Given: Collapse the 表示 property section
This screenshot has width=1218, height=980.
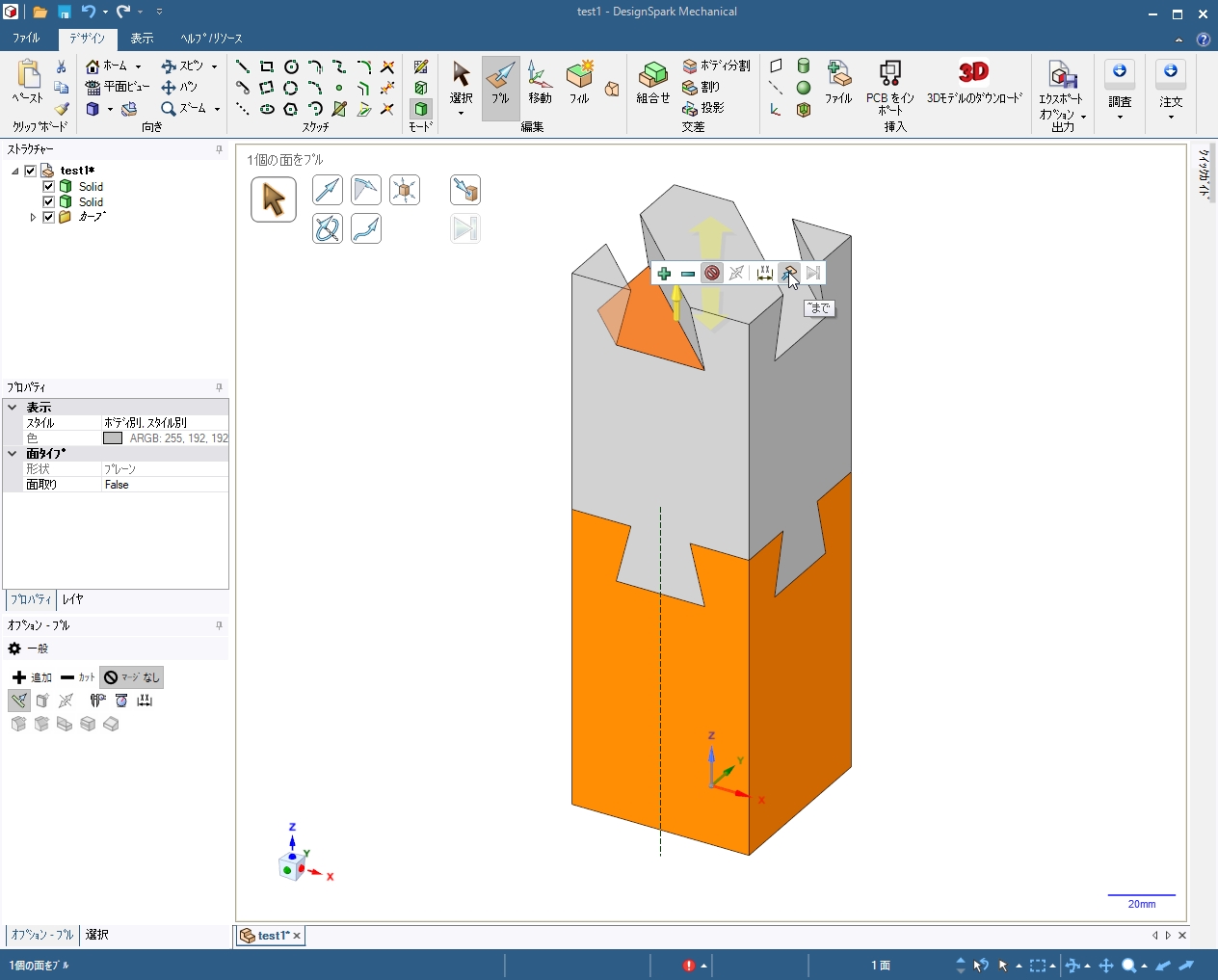Looking at the screenshot, I should 13,408.
